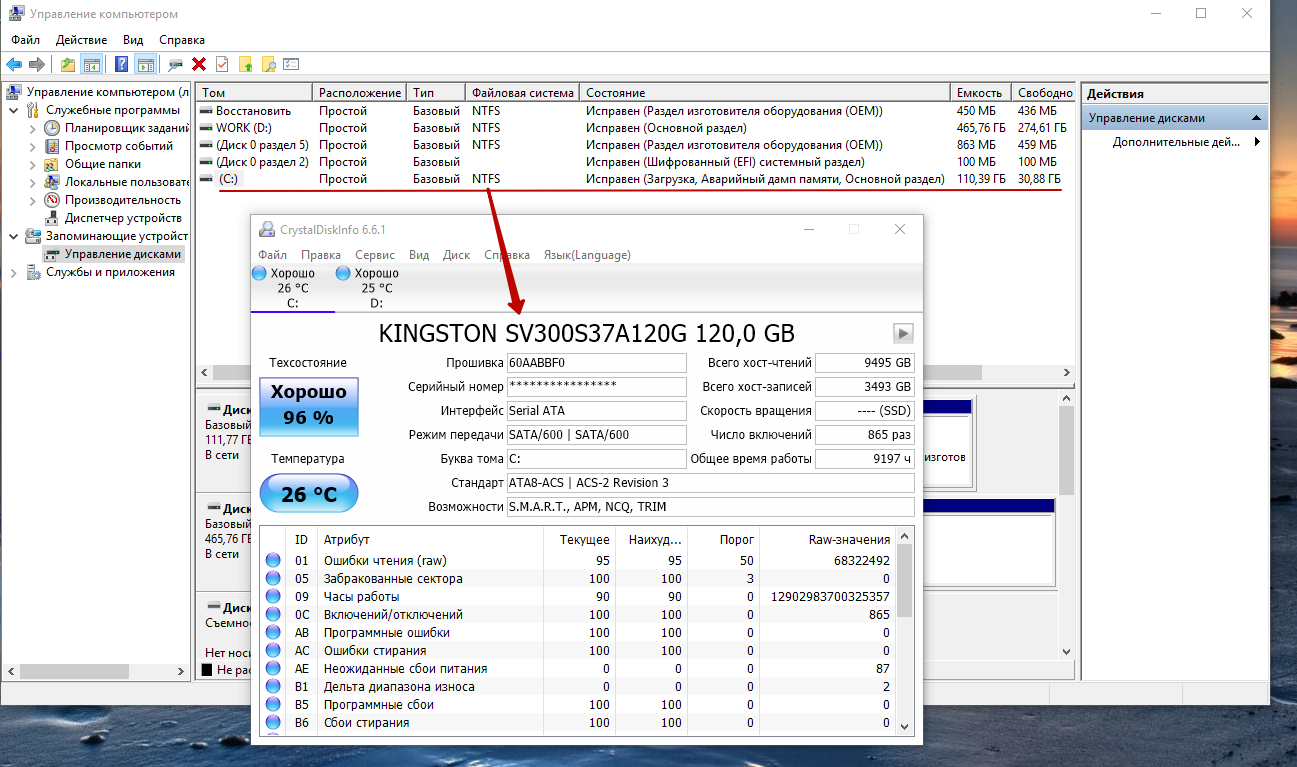Click the Прошивка field showing 60AABBF0
Image resolution: width=1297 pixels, height=767 pixels.
point(597,362)
